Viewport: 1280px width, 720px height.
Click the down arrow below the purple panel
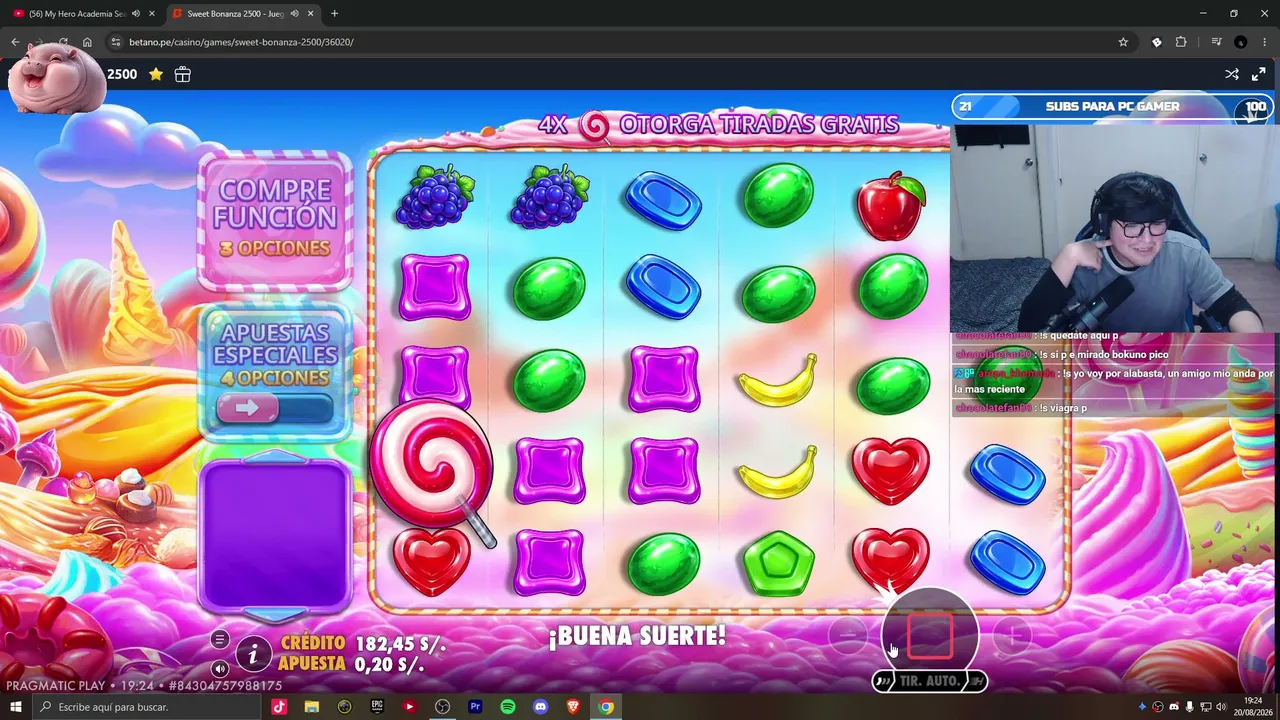tap(275, 613)
